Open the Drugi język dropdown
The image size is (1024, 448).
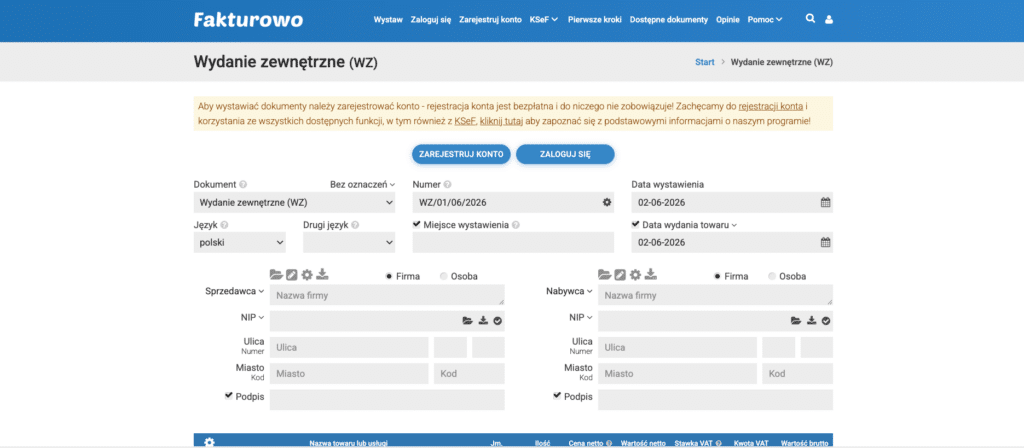(349, 242)
